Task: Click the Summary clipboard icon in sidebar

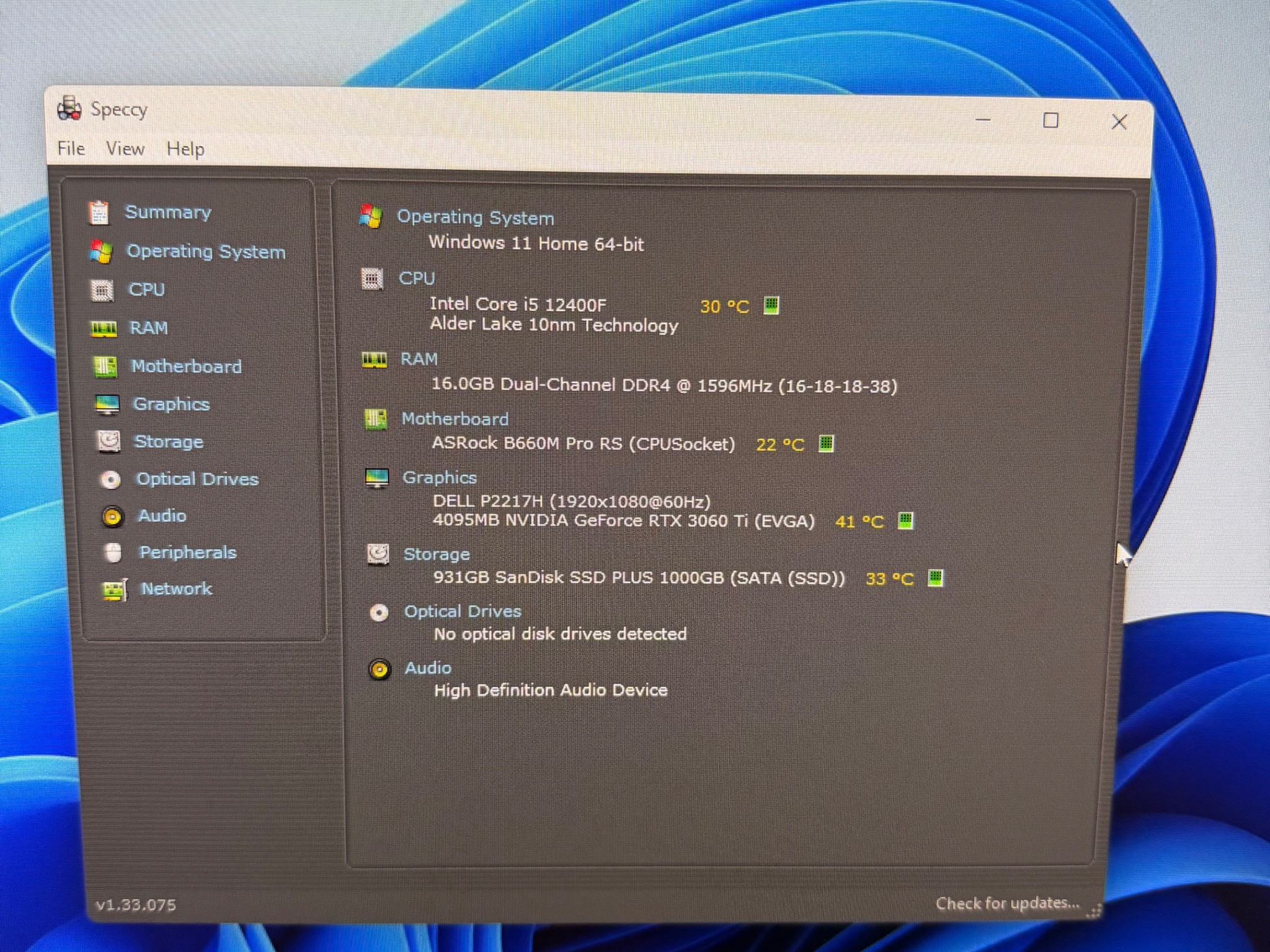Action: pyautogui.click(x=99, y=213)
